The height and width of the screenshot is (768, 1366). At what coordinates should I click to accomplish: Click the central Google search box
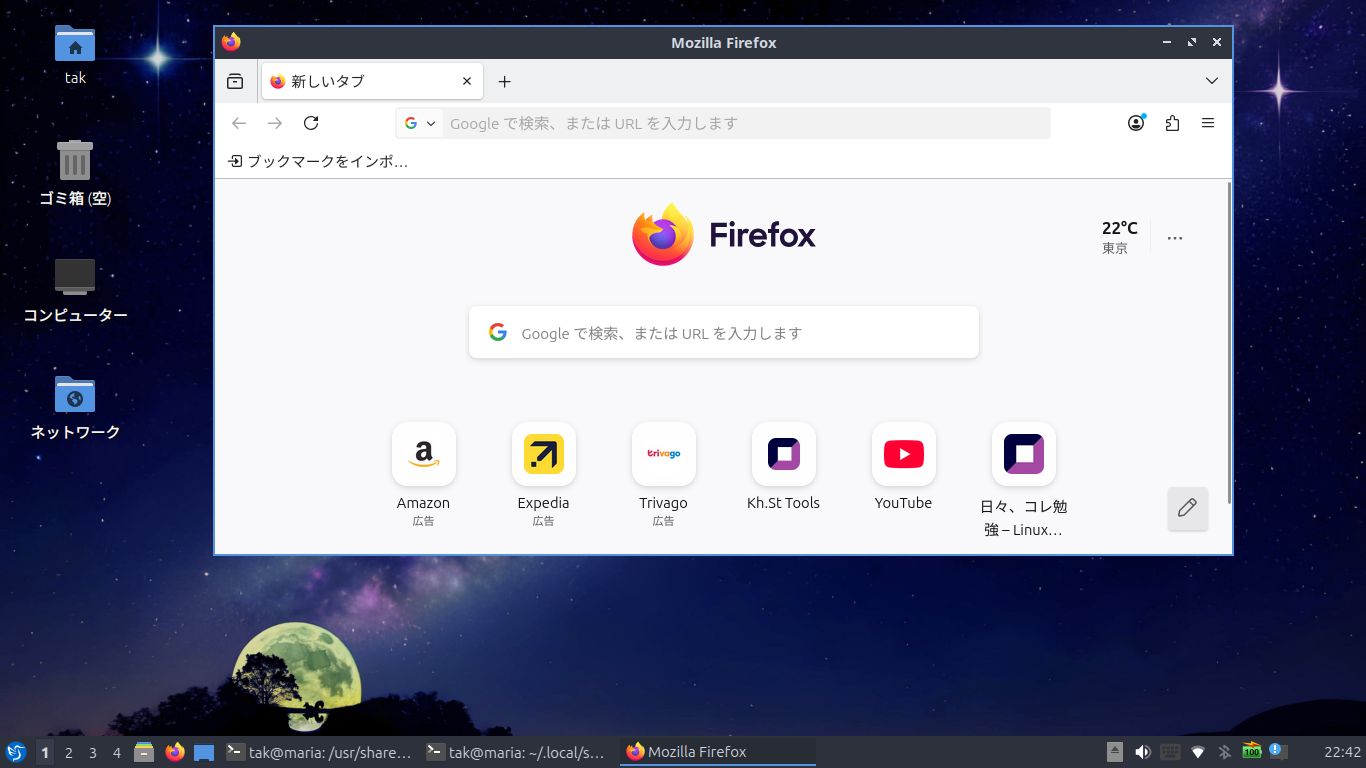point(723,333)
